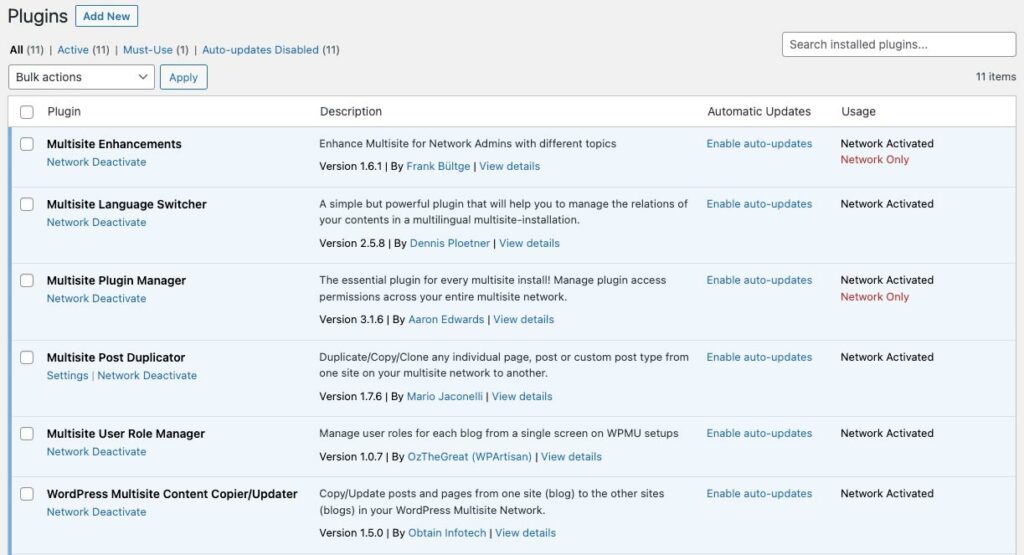The image size is (1024, 555).
Task: View details of Multisite Post Duplicator 1.7.6
Action: tap(522, 397)
